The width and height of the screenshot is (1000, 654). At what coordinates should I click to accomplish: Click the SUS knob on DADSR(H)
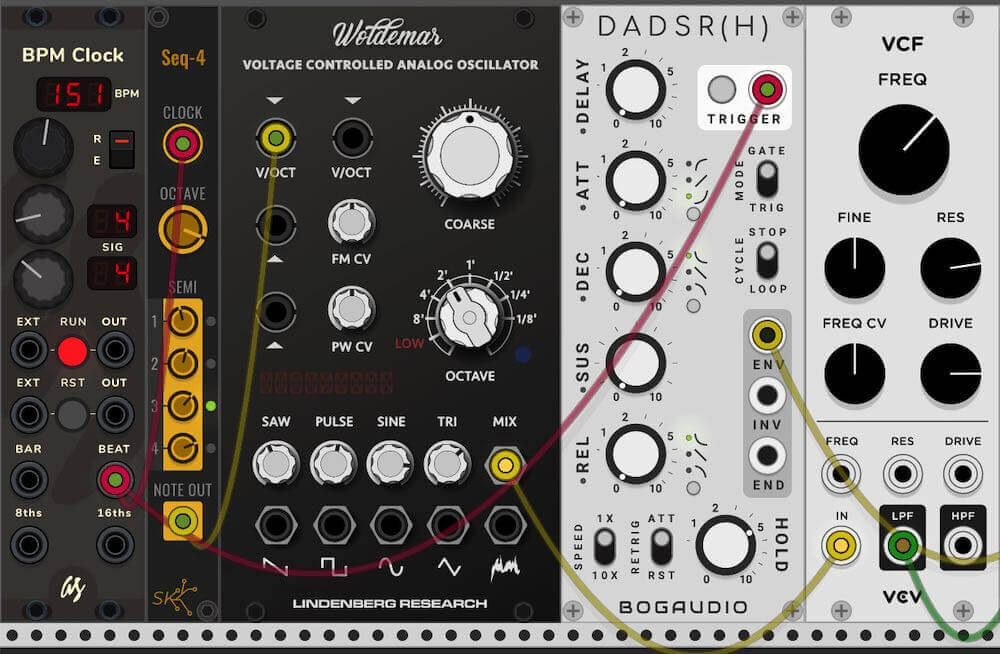pyautogui.click(x=635, y=362)
